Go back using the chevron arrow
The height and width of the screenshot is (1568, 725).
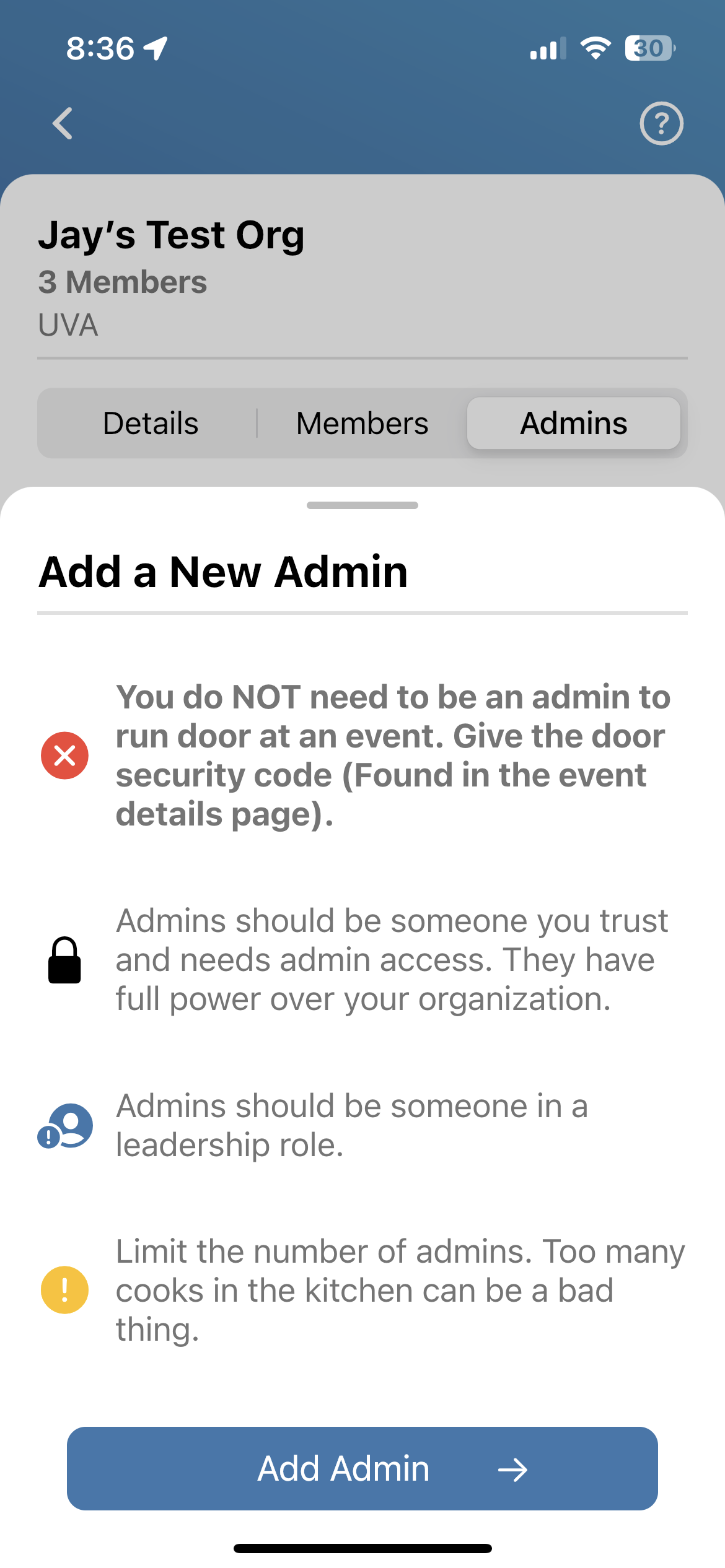tap(63, 123)
